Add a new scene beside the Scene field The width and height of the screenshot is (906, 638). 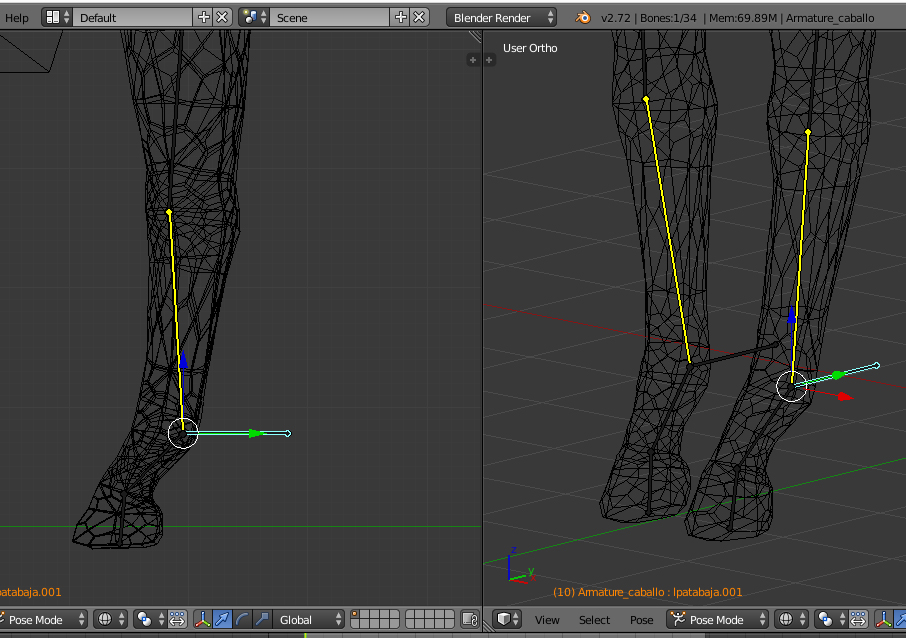(401, 18)
